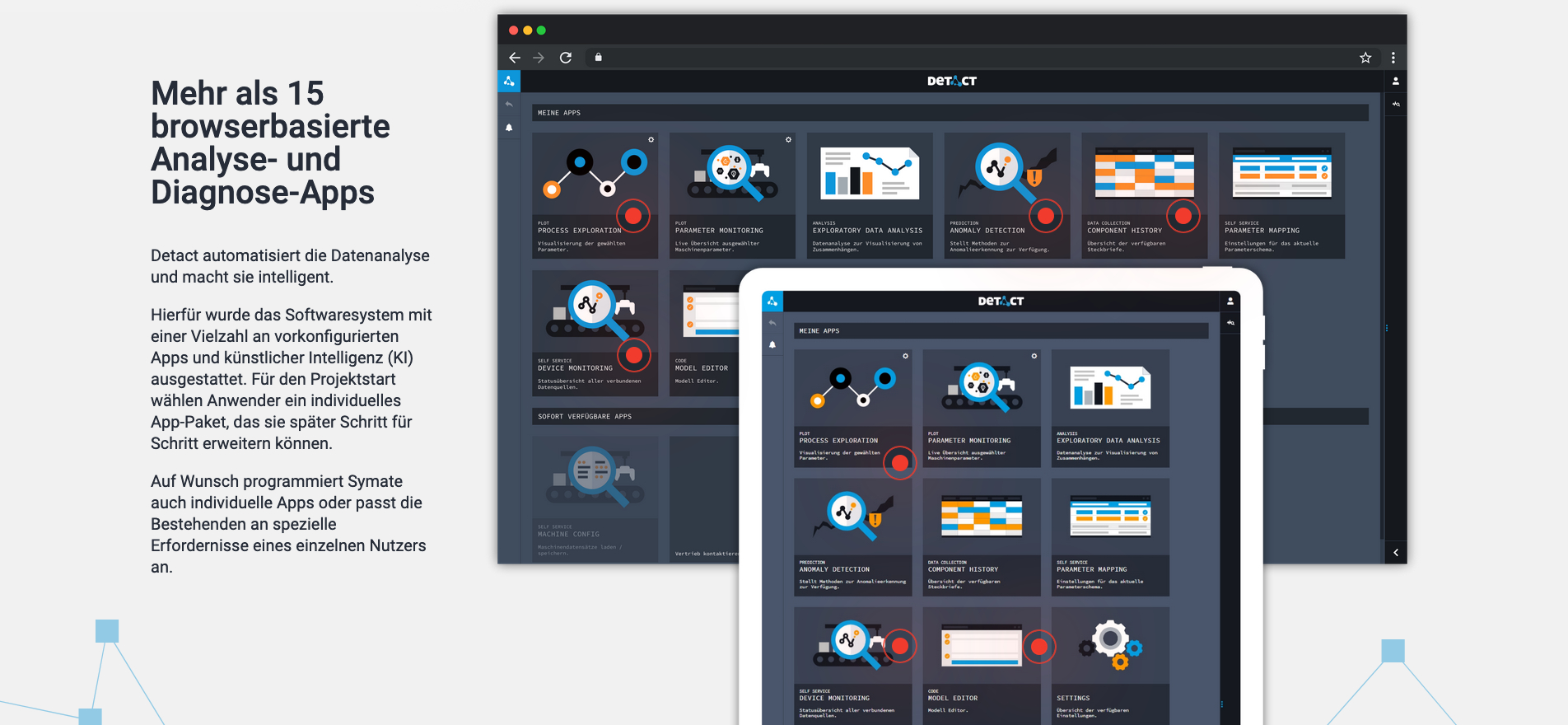Click the blue Detact home icon in the browser window

pos(509,81)
